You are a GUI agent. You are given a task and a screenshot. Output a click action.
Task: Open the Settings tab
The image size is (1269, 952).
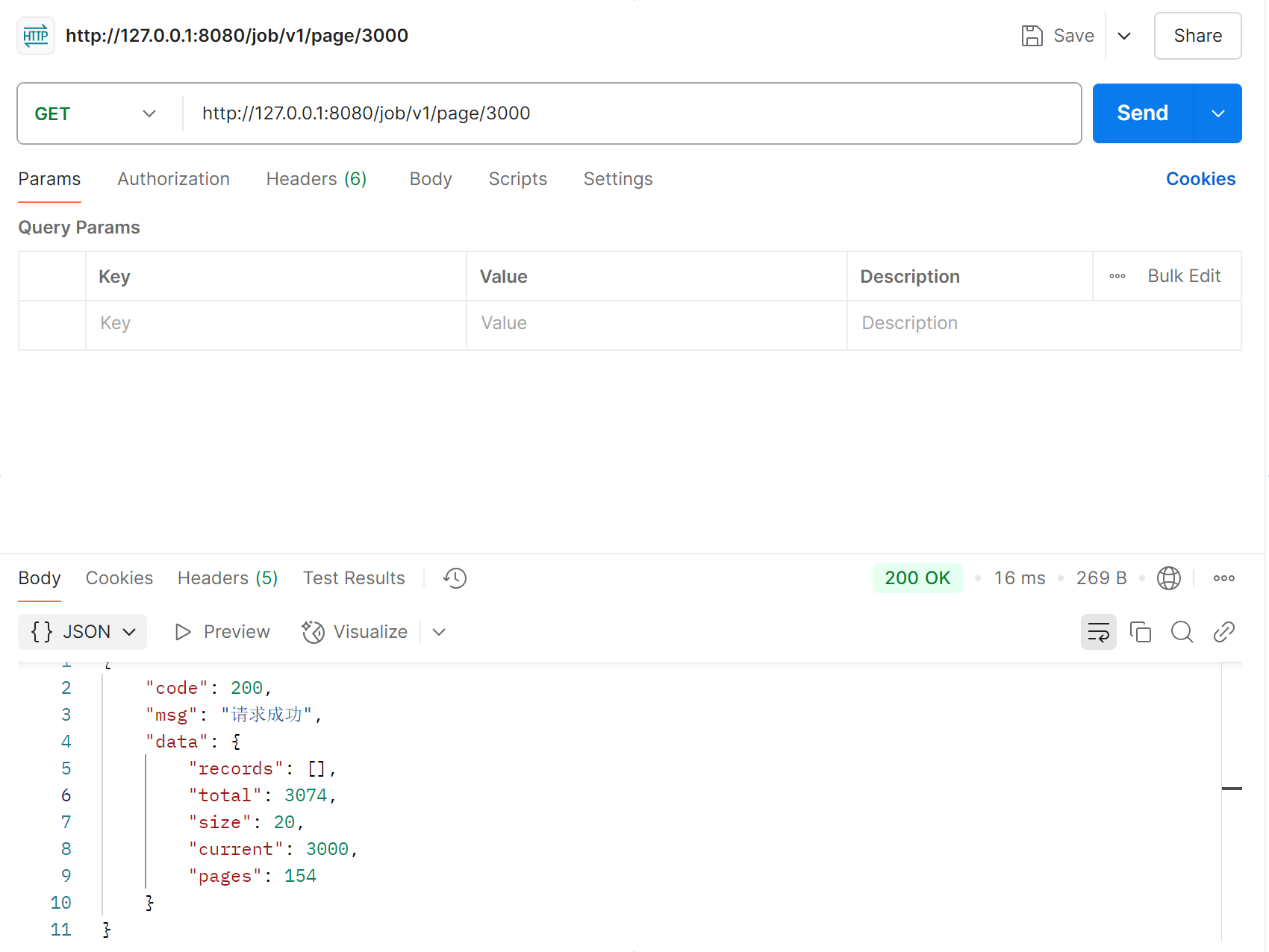[618, 179]
